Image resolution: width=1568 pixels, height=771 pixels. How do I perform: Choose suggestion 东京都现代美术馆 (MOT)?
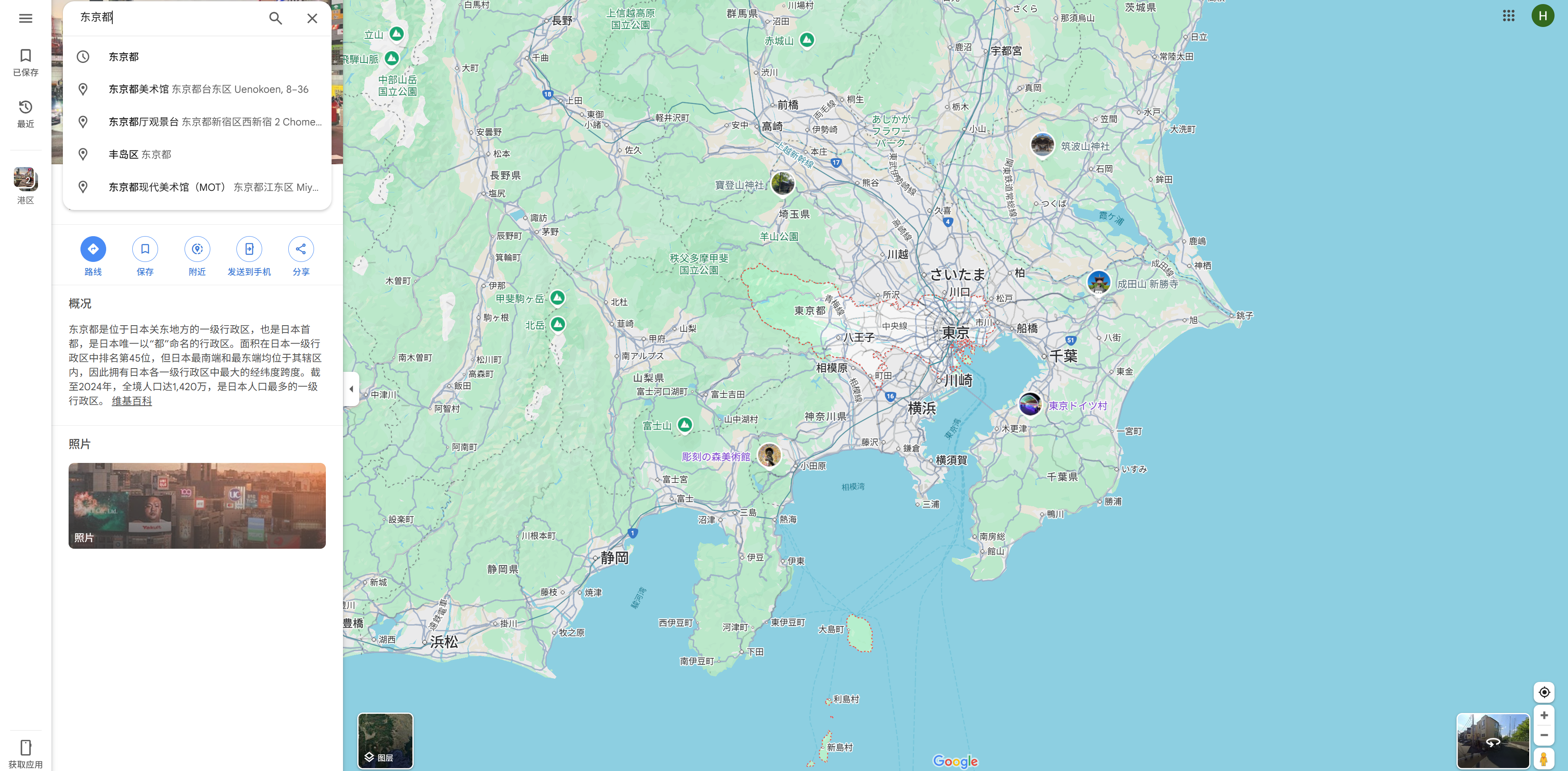[197, 187]
